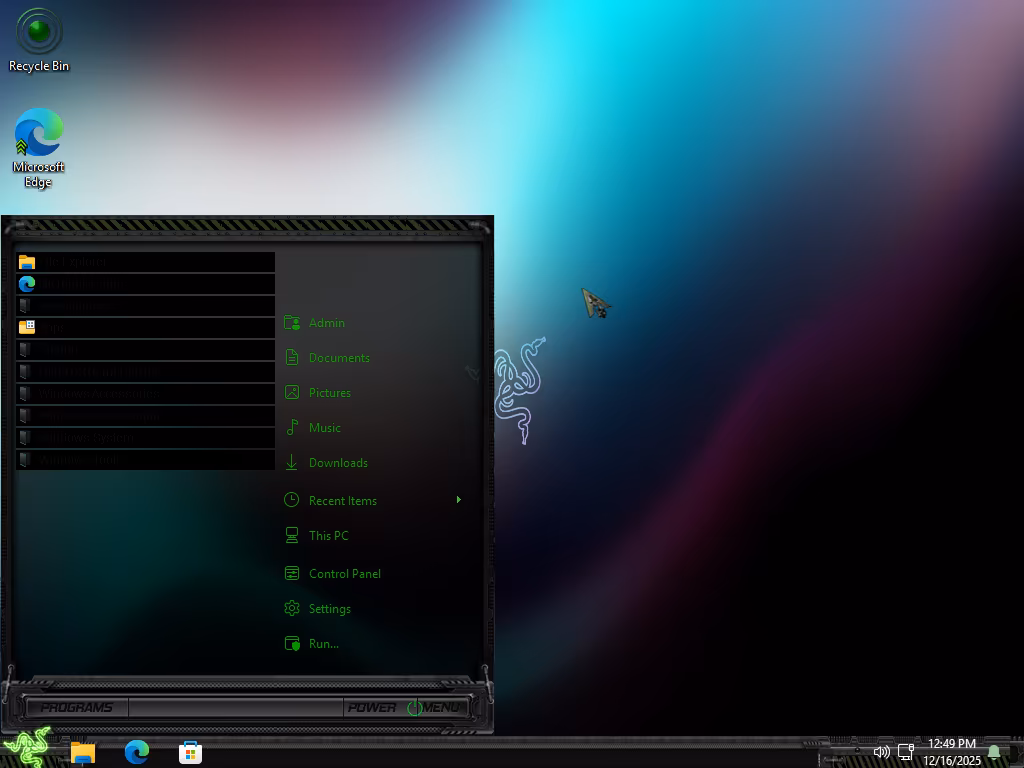
Task: Open Microsoft Store from the taskbar
Action: click(190, 752)
